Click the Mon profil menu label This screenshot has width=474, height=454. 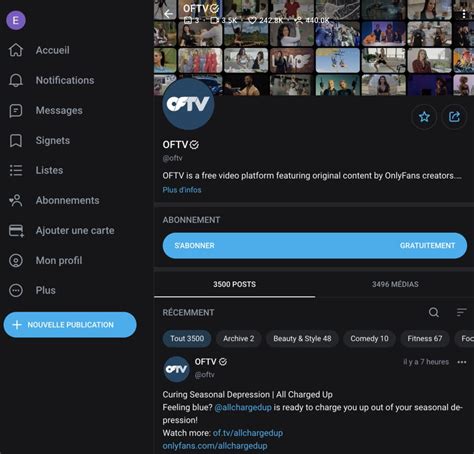click(59, 260)
